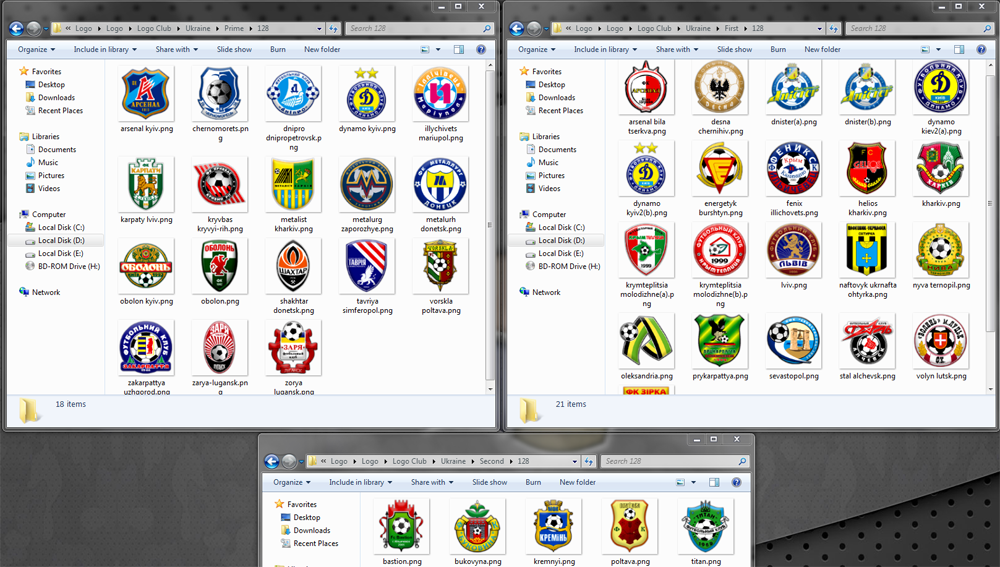1000x567 pixels.
Task: Select desna chernihiv.png logo
Action: (719, 87)
